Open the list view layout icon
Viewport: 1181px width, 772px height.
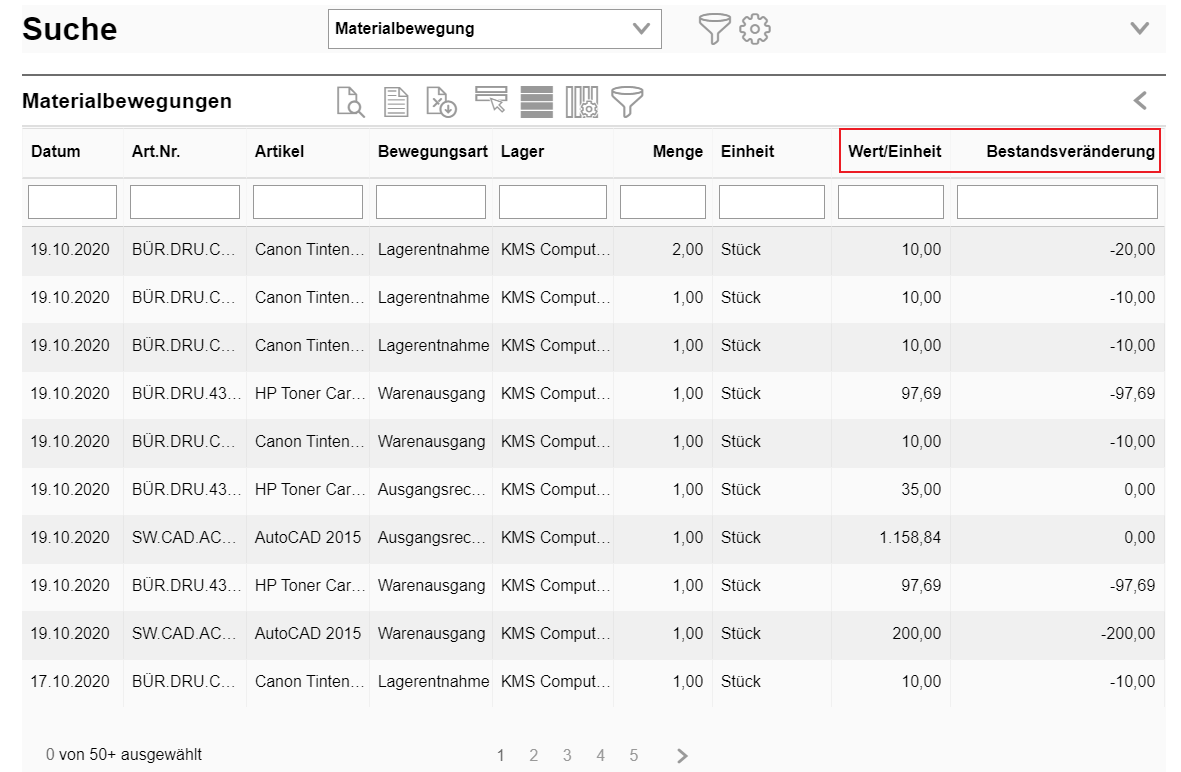pos(537,101)
